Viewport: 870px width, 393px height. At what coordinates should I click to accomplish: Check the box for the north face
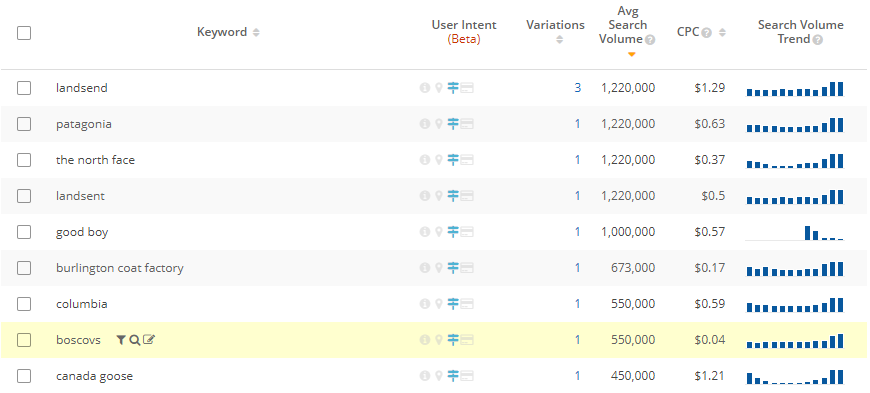coord(24,160)
